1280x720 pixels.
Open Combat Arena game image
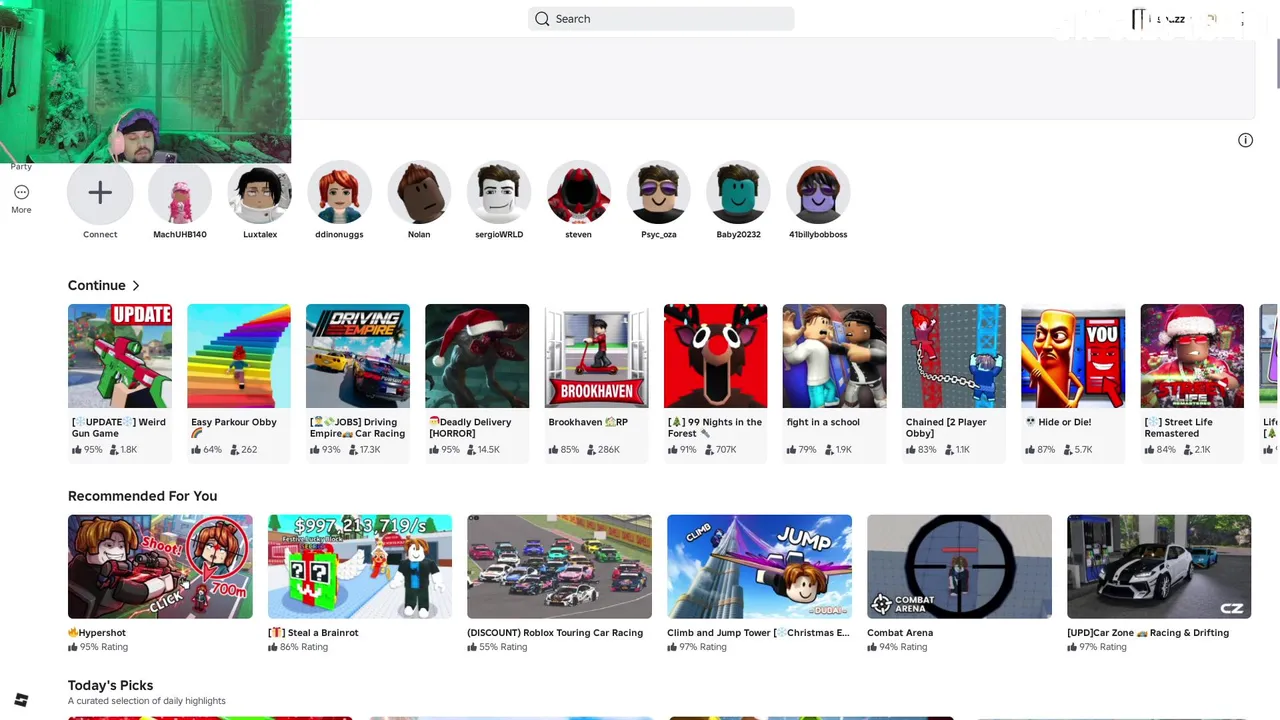click(959, 567)
